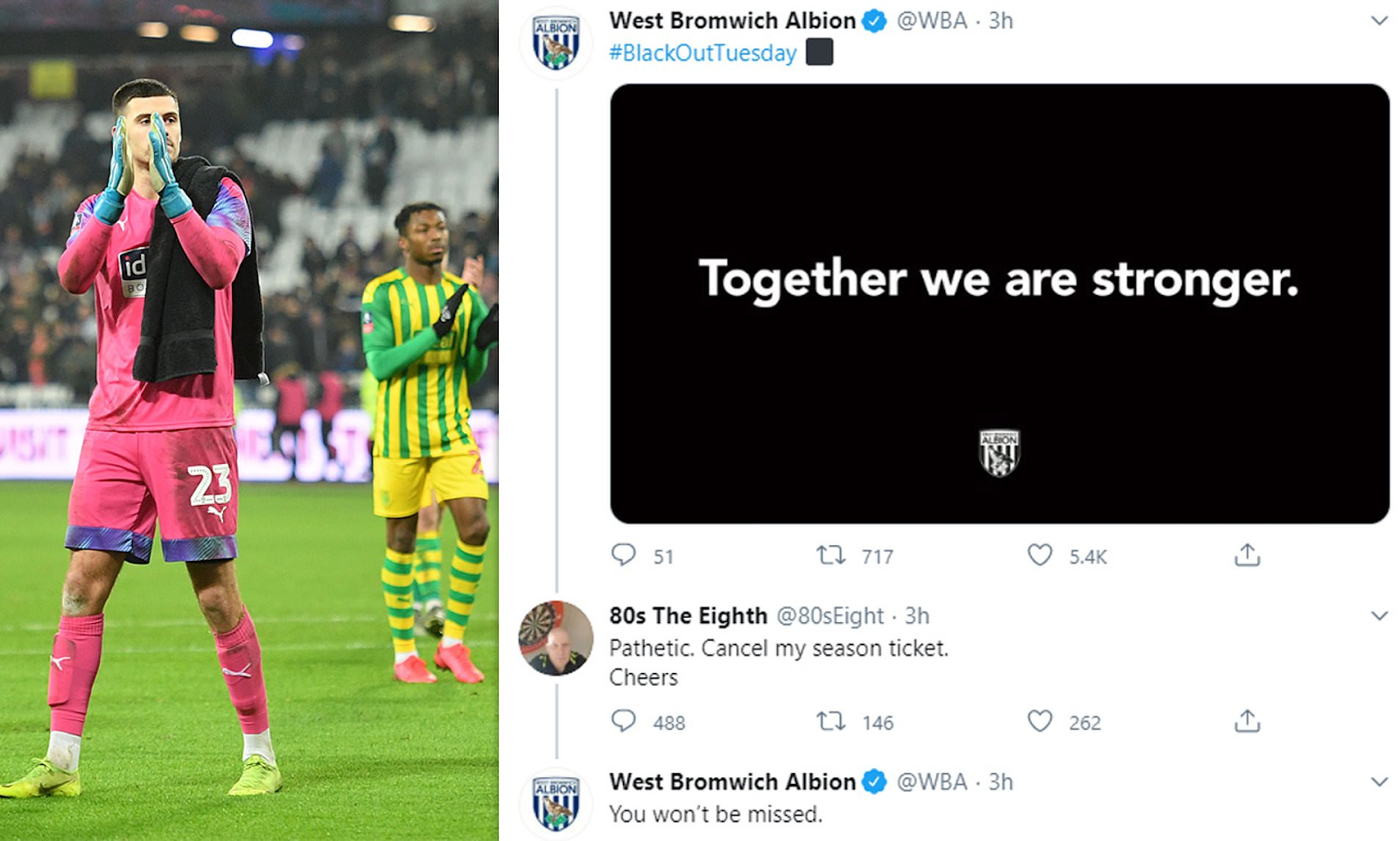The image size is (1400, 841).
Task: Open West Bromwich Albion avatar on top tweet
Action: (556, 41)
